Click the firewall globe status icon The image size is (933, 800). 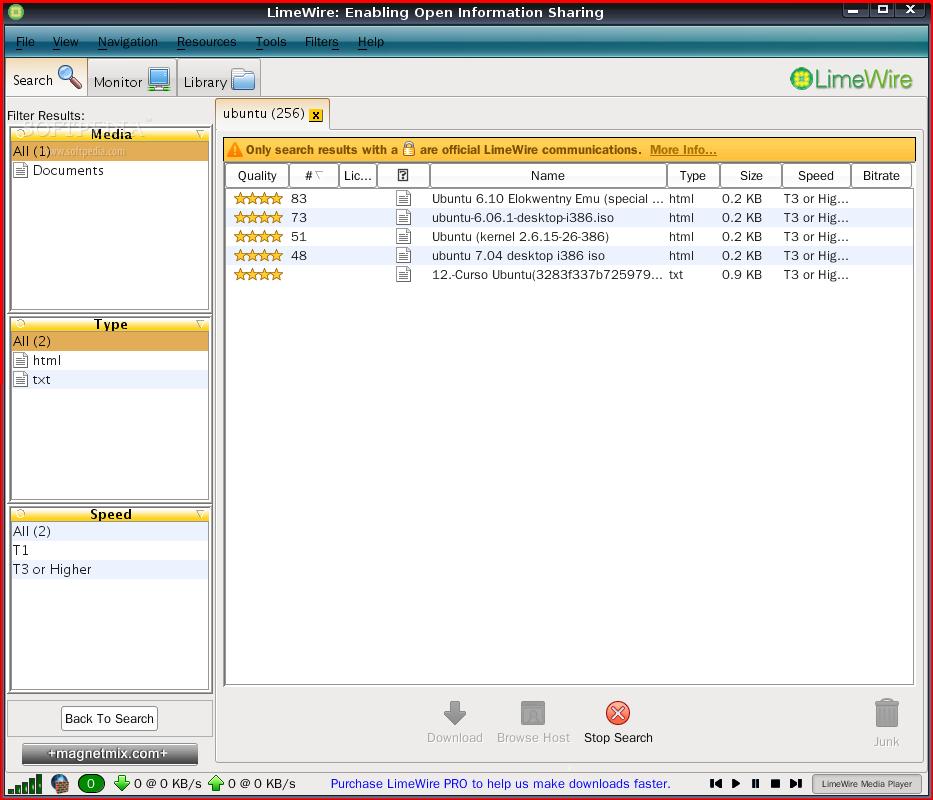click(60, 783)
